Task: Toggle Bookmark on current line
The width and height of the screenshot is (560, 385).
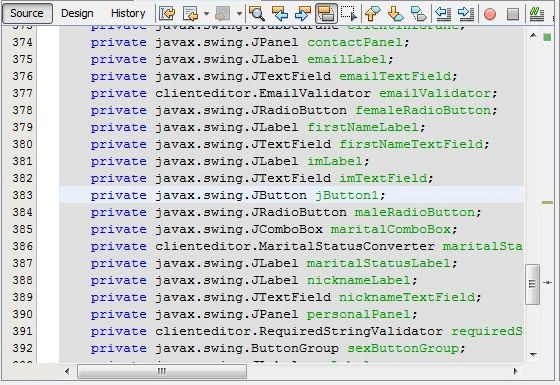Action: [x=419, y=14]
